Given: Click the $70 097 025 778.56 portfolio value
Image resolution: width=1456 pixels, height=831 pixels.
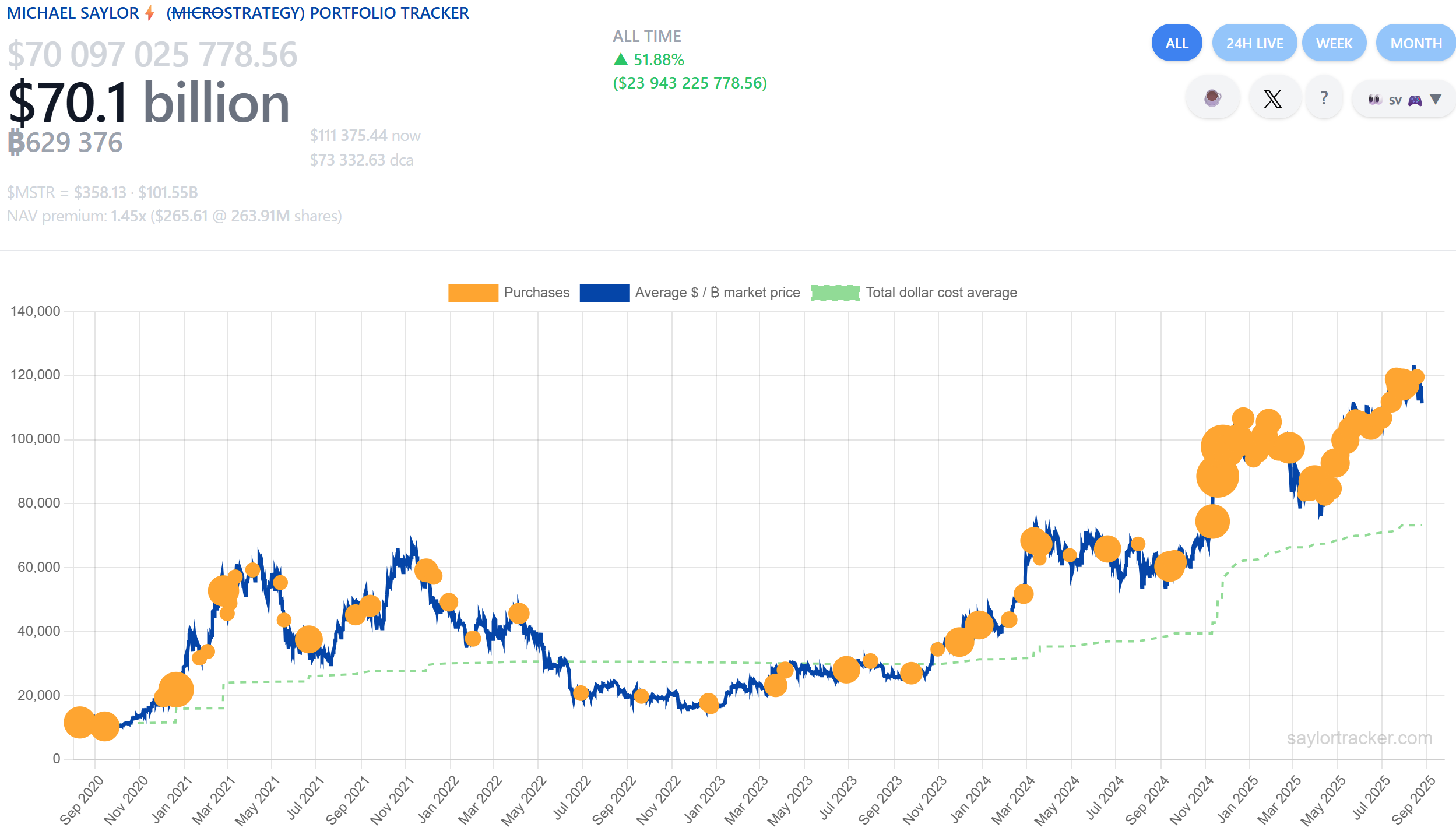Looking at the screenshot, I should click(x=152, y=55).
